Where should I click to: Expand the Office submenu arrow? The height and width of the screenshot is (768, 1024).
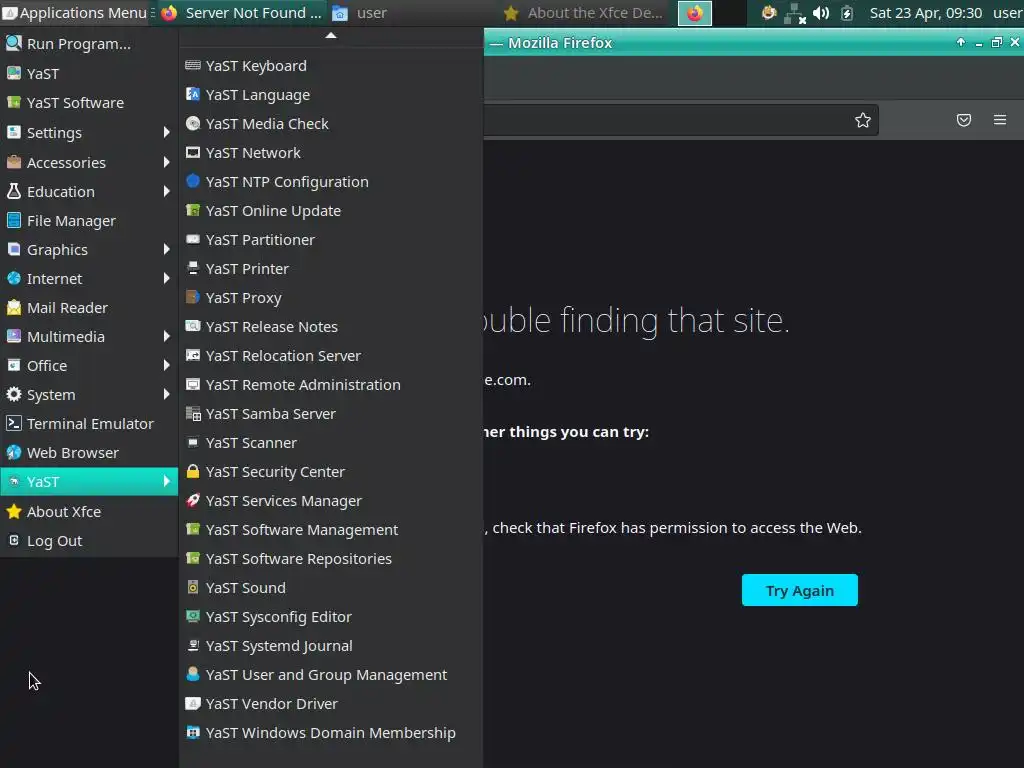(167, 365)
